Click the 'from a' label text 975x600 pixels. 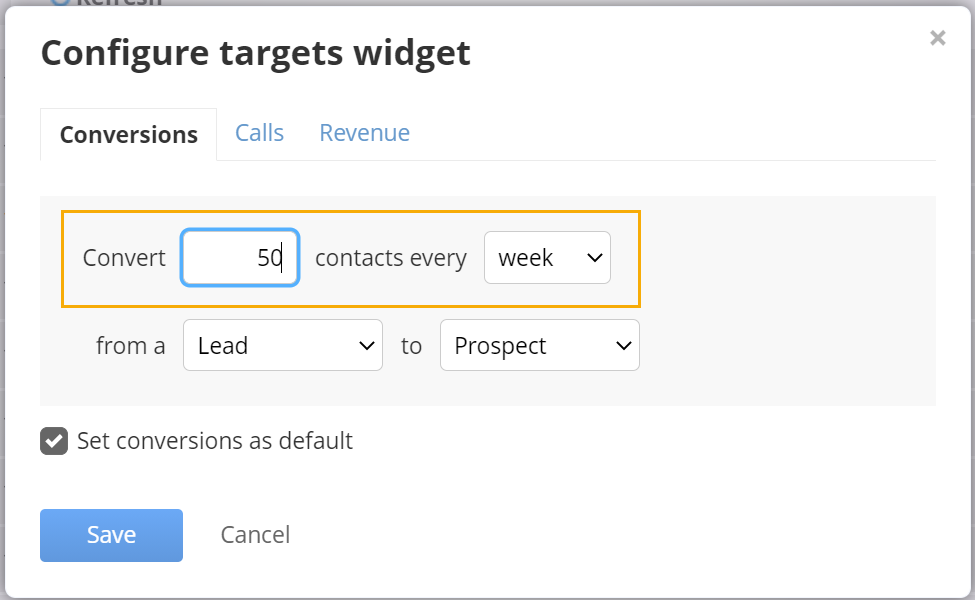click(131, 346)
